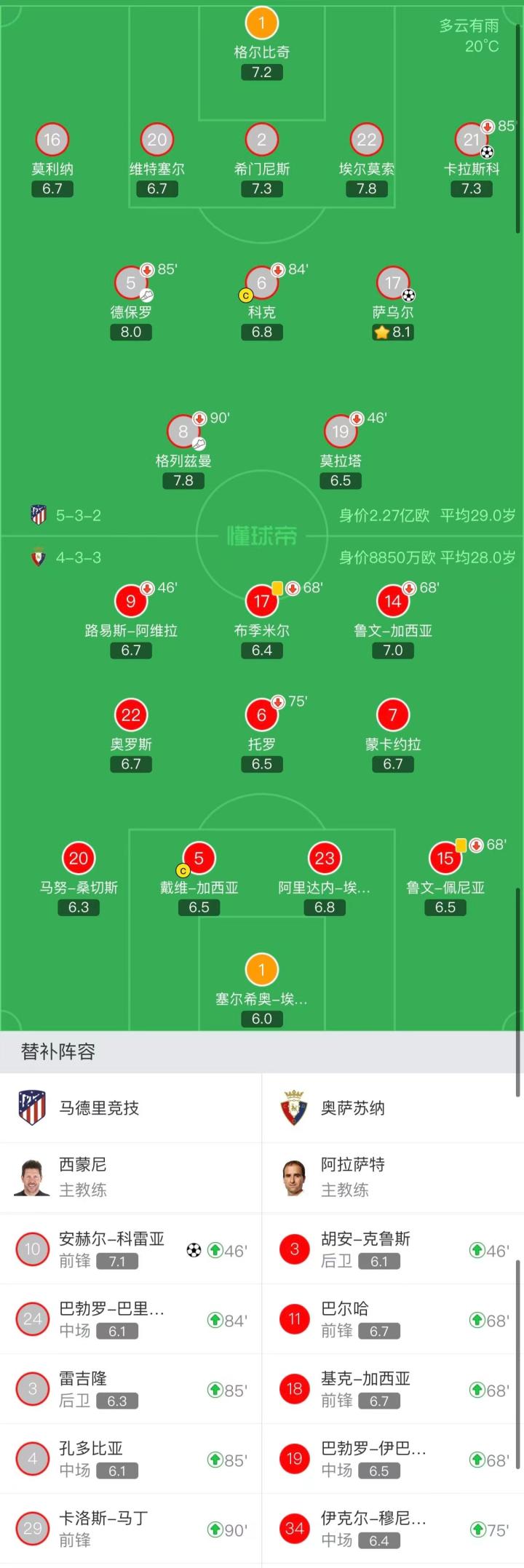This screenshot has height=1568, width=524.
Task: Tap 德保罗 number 5 player badge
Action: [x=131, y=283]
